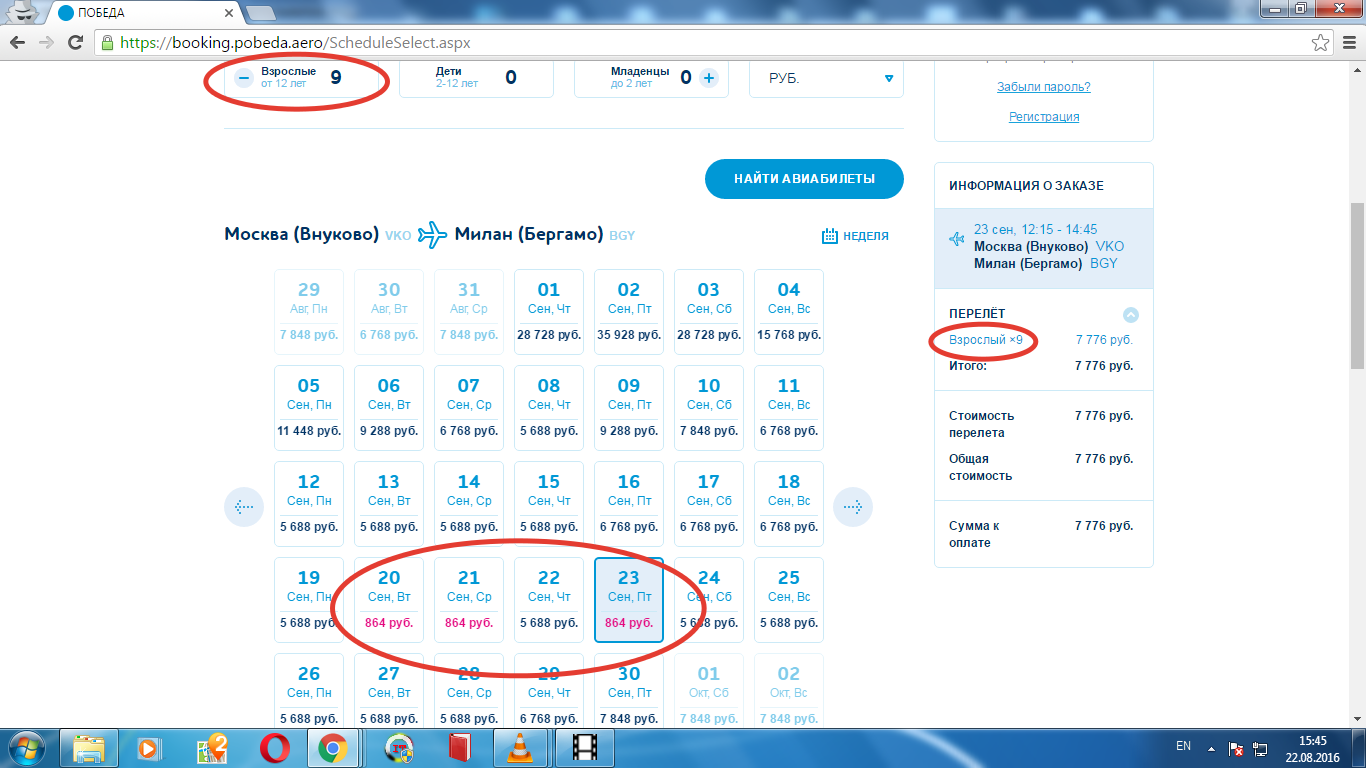This screenshot has width=1366, height=768.
Task: Bookmark page with the star icon
Action: [x=1320, y=43]
